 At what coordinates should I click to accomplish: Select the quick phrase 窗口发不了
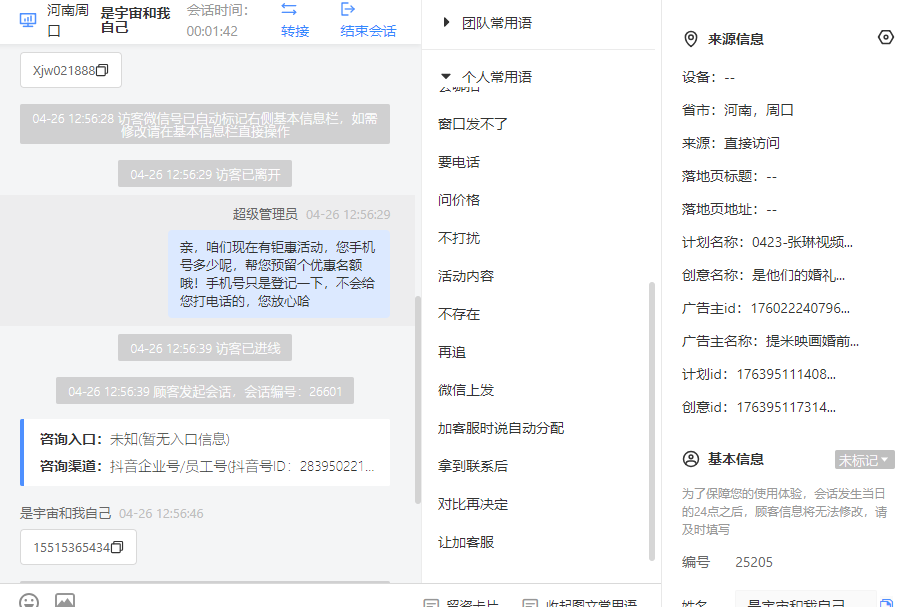click(473, 124)
